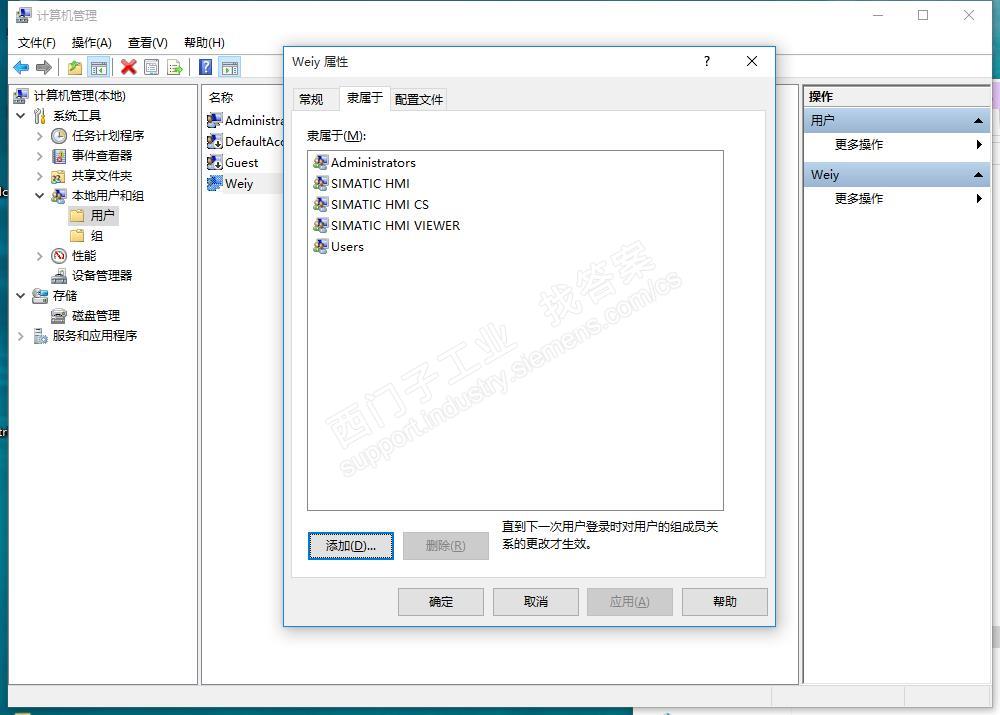Viewport: 1000px width, 715px height.
Task: Select the Users group in member list
Action: click(x=338, y=247)
